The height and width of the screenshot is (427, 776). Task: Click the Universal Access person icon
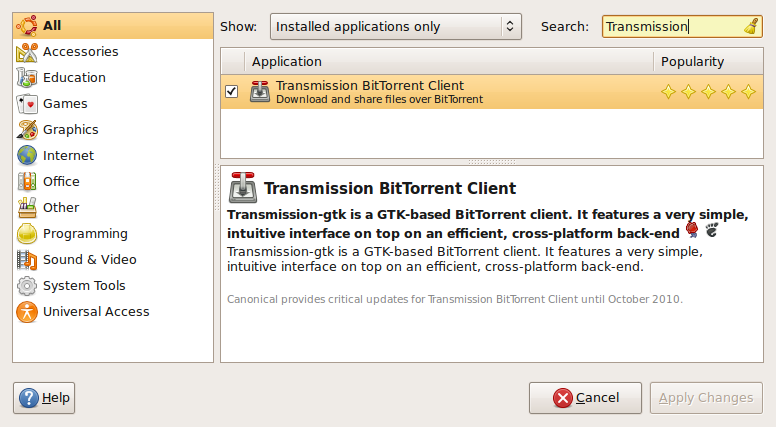pos(27,312)
